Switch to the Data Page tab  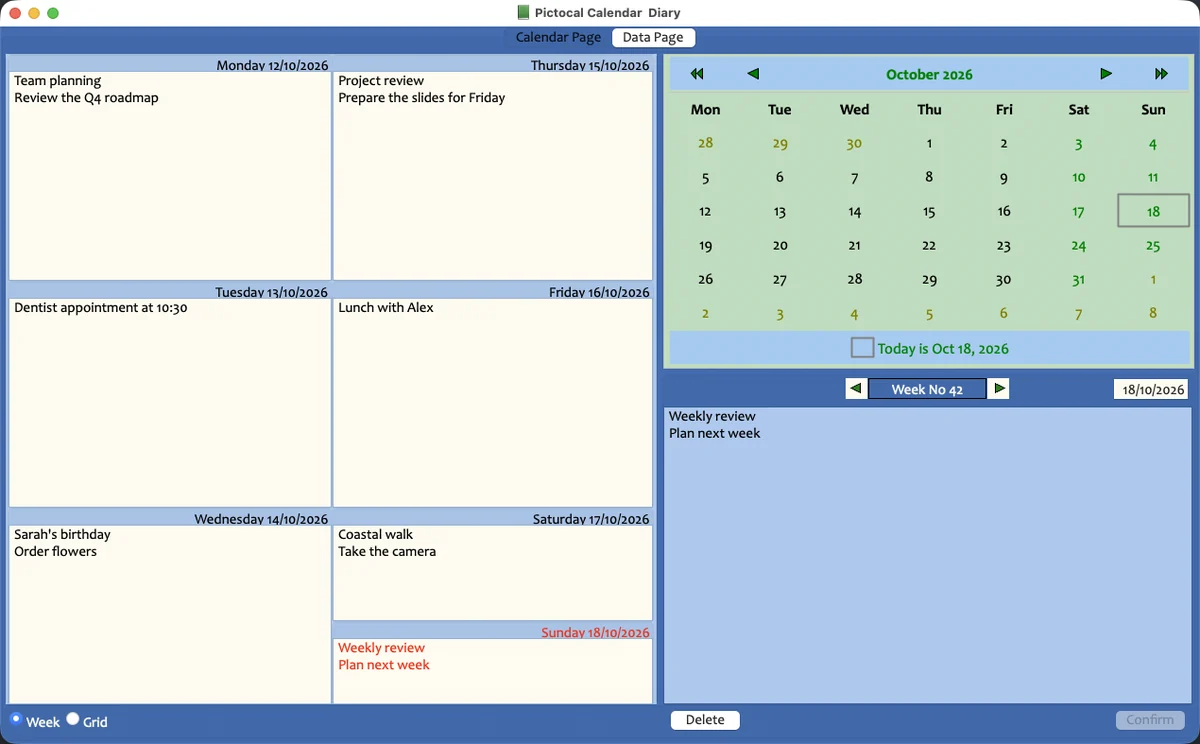(x=653, y=37)
